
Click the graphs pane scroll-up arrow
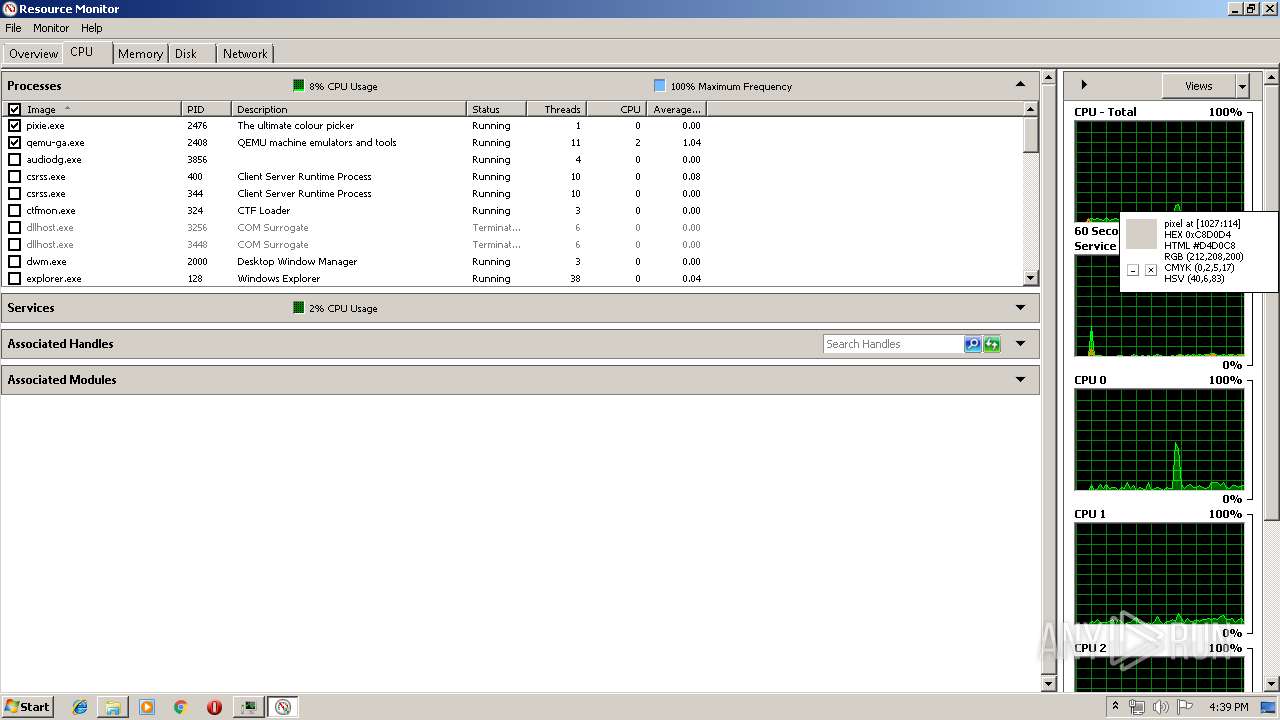pos(1271,78)
